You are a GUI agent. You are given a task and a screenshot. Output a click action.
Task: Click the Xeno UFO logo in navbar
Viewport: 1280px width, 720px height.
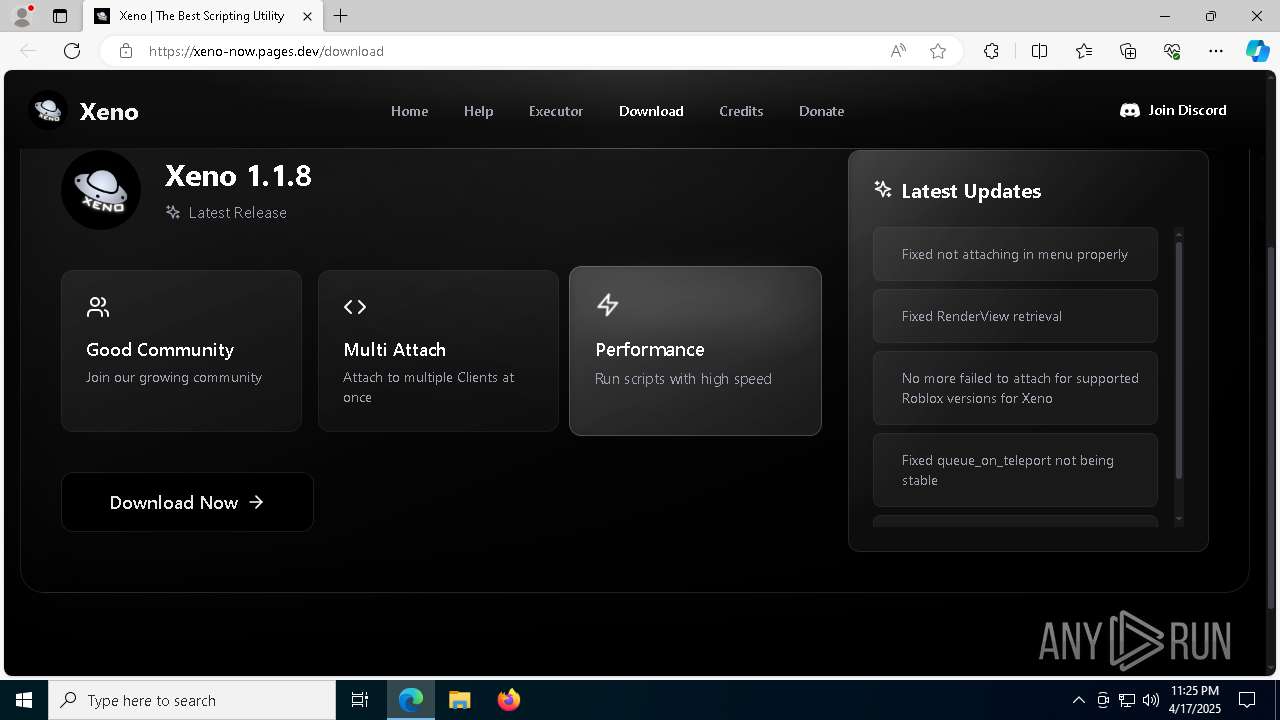click(49, 110)
